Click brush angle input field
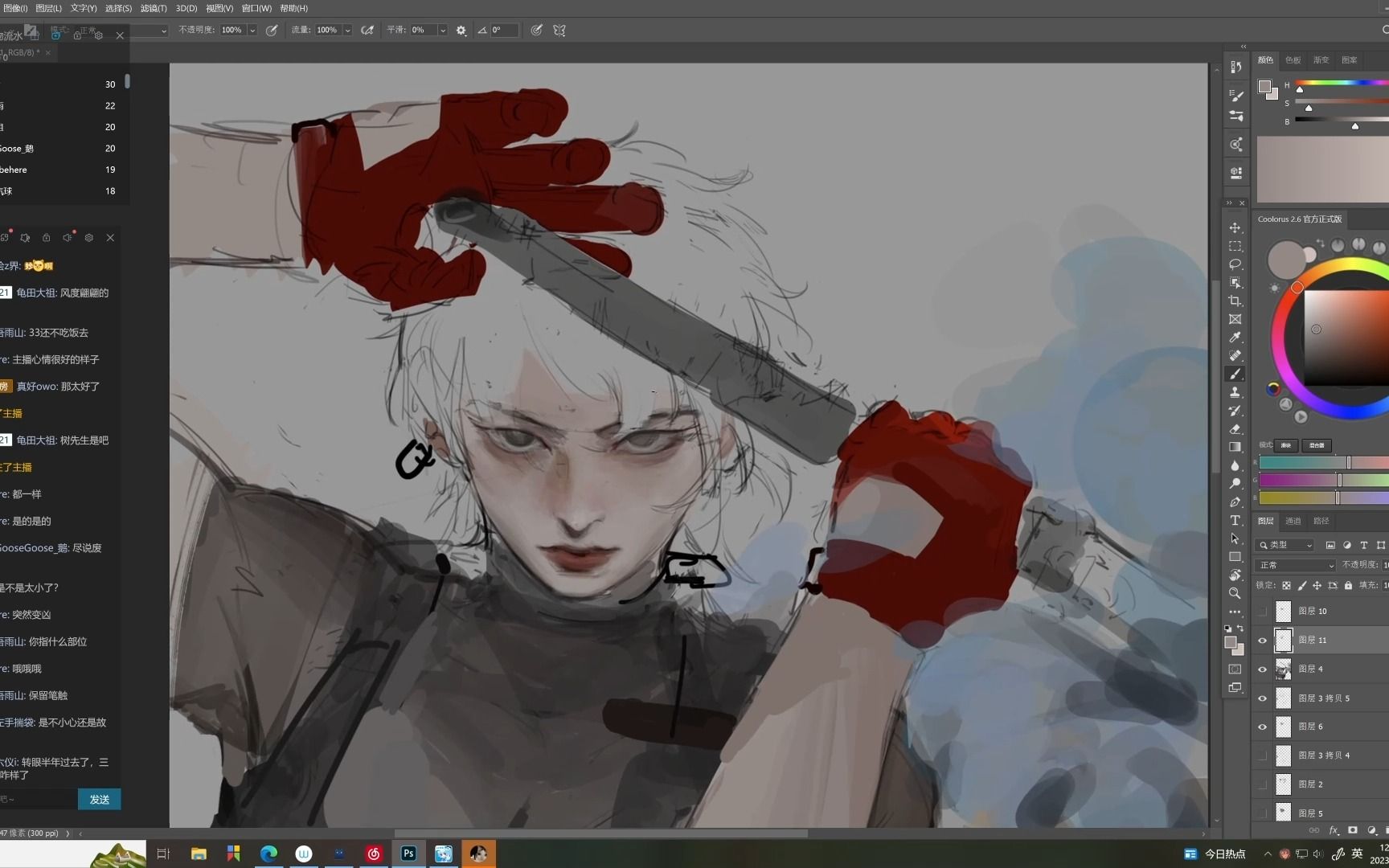 coord(504,31)
